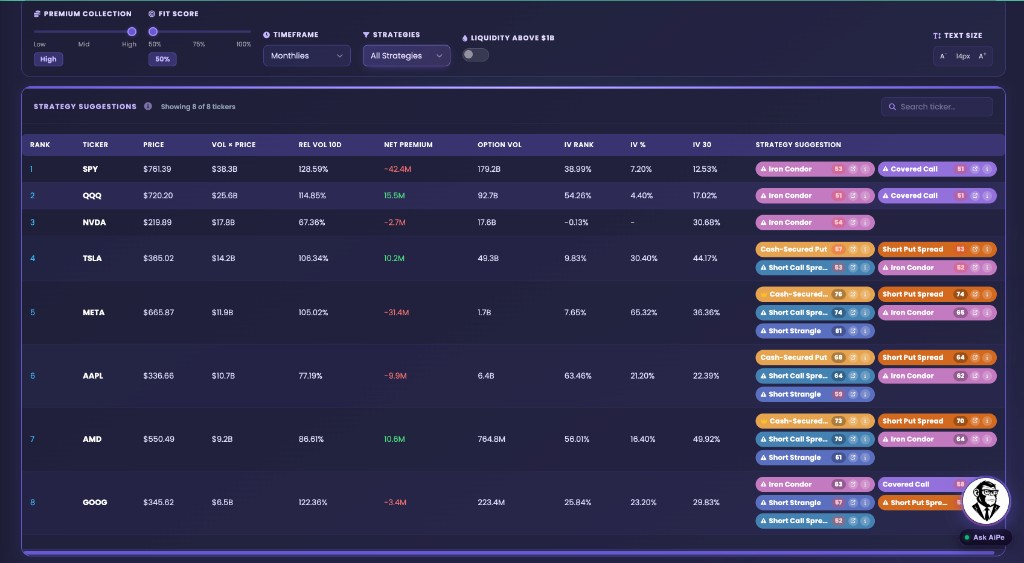The height and width of the screenshot is (563, 1024).
Task: Click AAPL IV rank 63.46%
Action: coord(578,376)
